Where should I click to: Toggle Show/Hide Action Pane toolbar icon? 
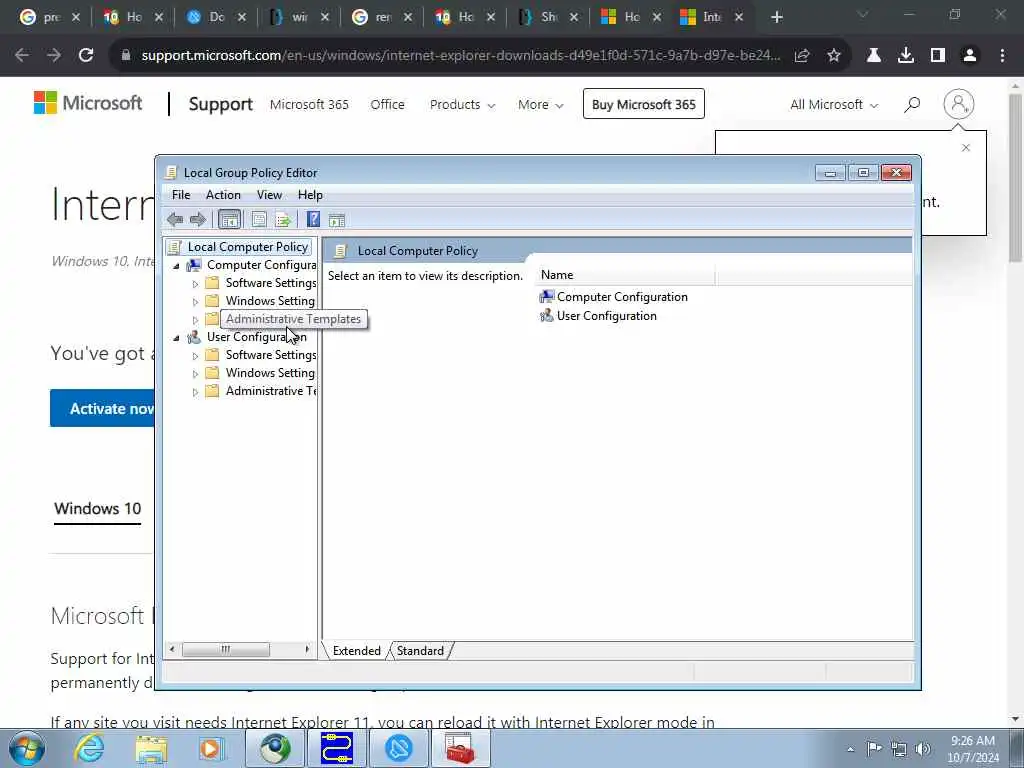point(337,220)
